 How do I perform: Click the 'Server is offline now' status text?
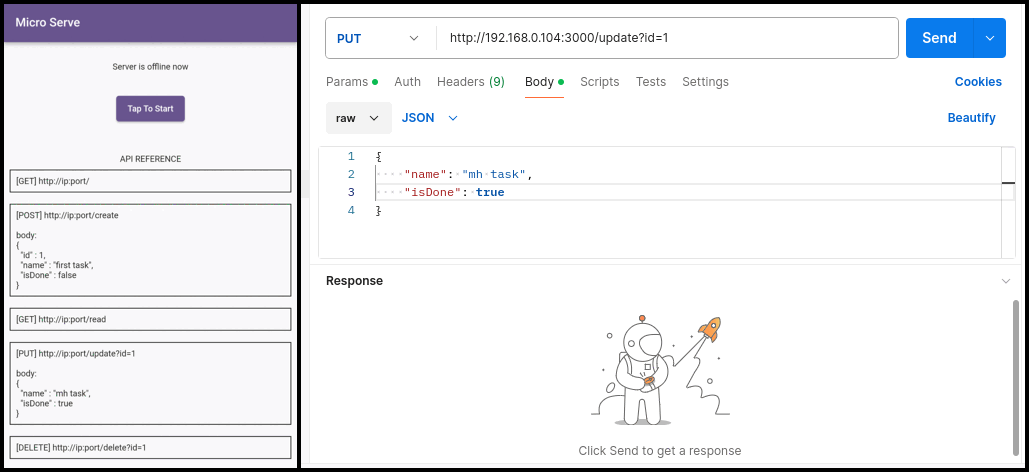pos(150,67)
